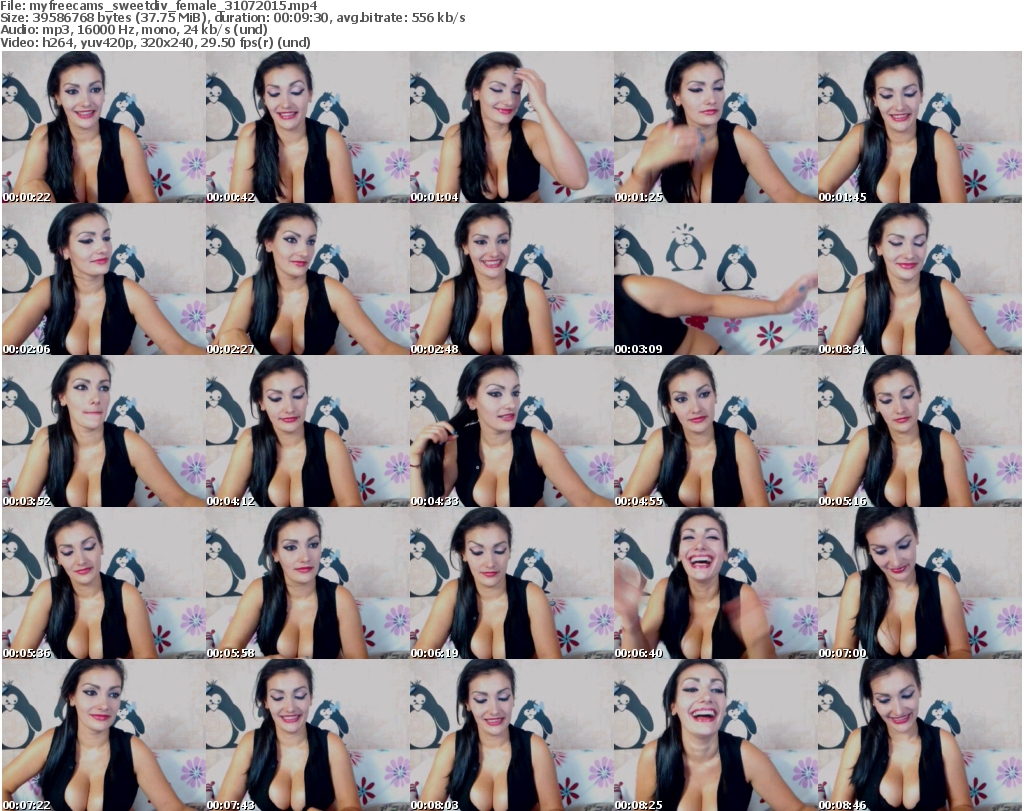Click the Audio info line mentioning mp3
Screen dimensions: 1024x811
coord(134,30)
